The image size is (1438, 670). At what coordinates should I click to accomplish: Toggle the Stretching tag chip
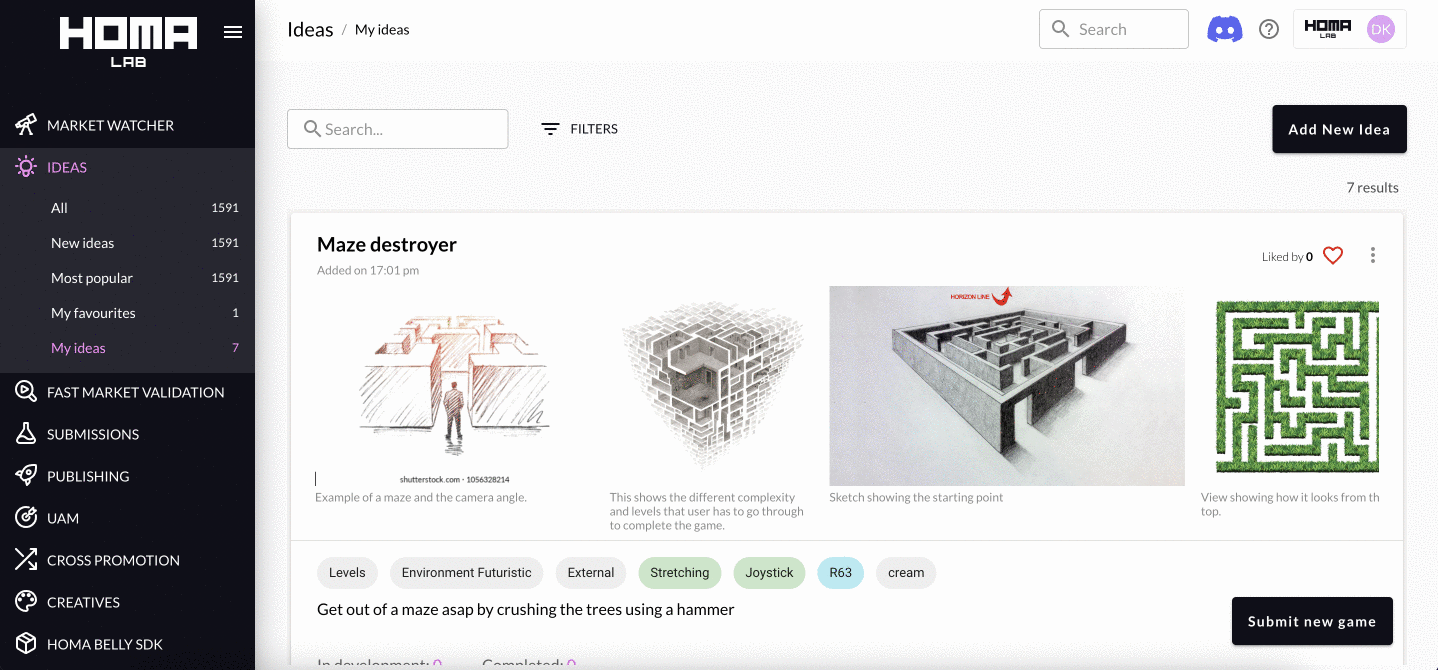point(679,573)
